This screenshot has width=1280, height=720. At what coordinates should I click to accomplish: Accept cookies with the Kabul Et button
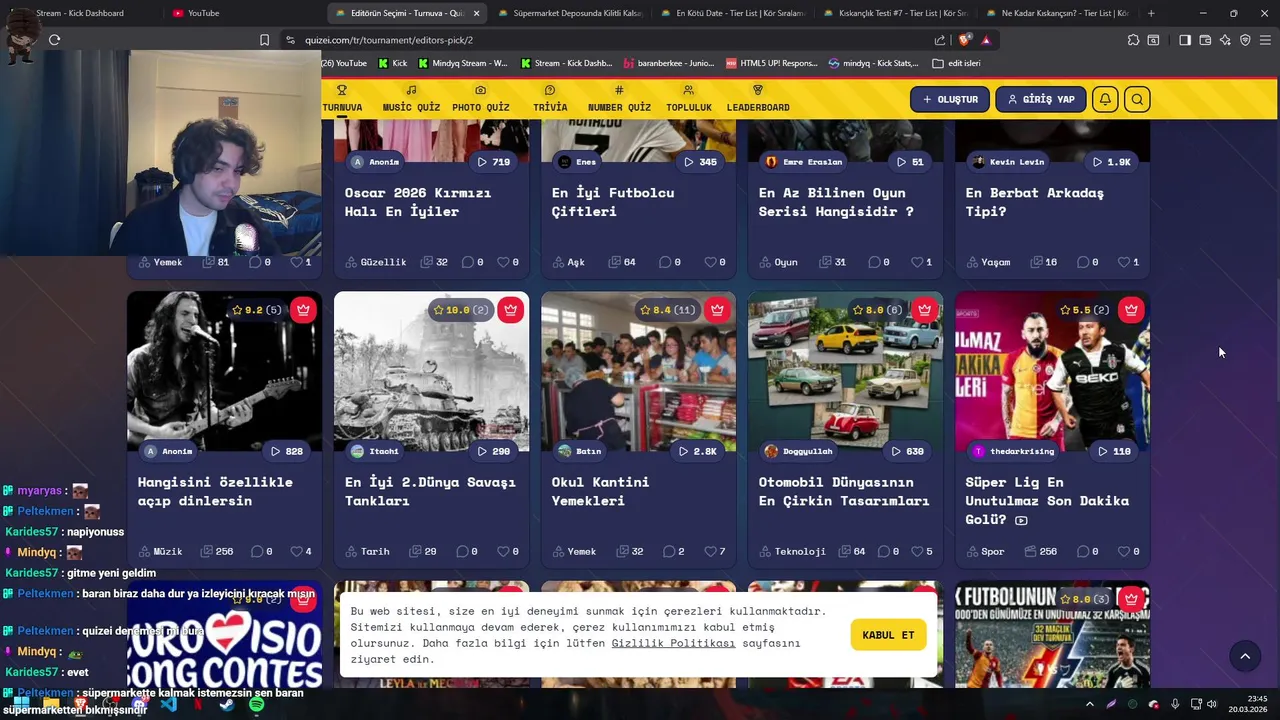[888, 635]
